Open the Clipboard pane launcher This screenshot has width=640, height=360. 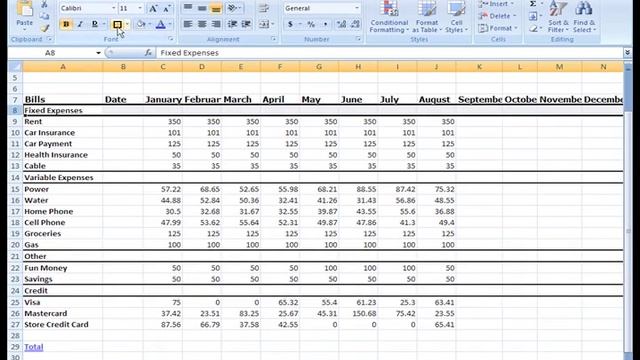click(49, 39)
